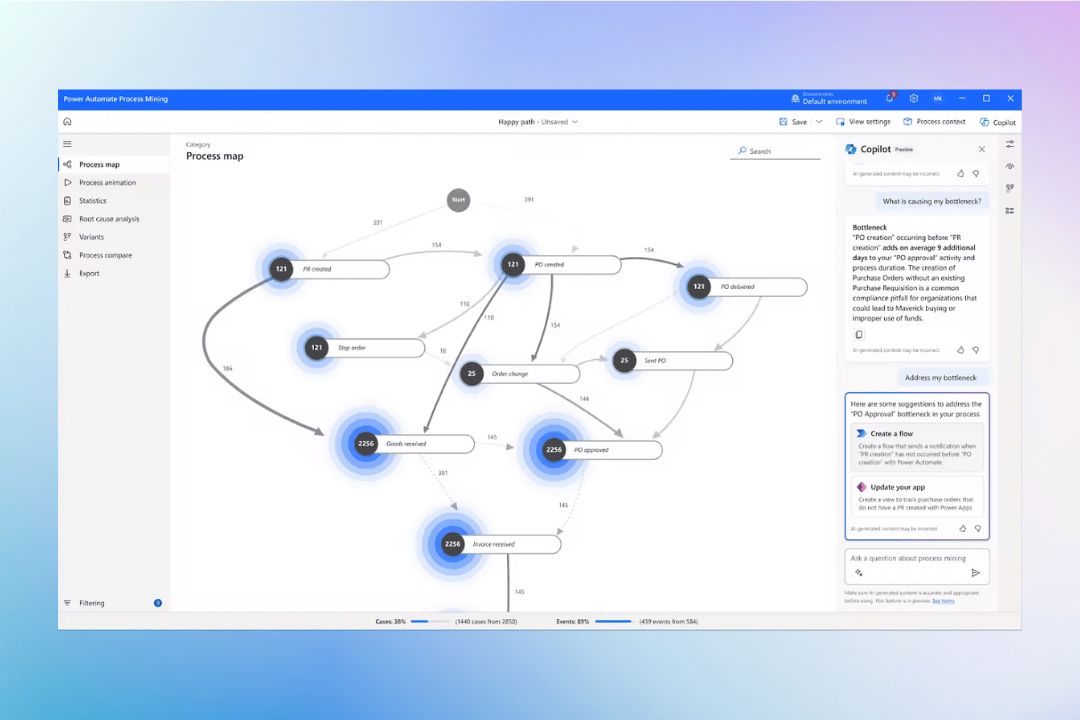Open Process context
The image size is (1080, 720).
click(x=934, y=122)
